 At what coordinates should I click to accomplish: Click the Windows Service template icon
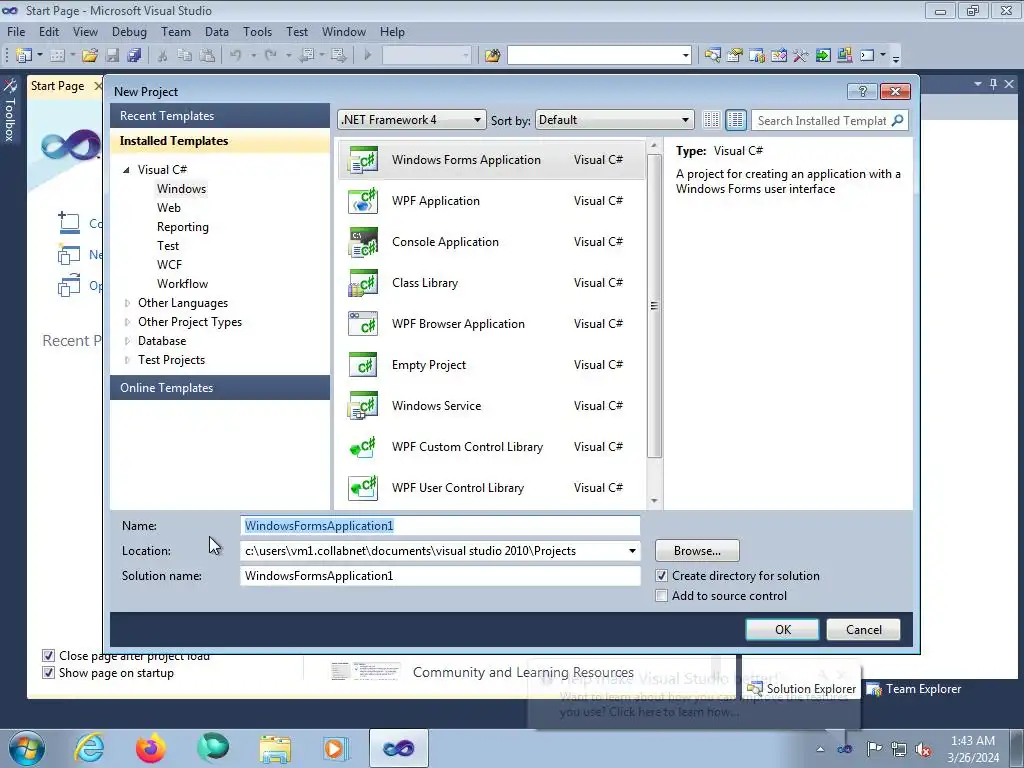click(x=363, y=406)
